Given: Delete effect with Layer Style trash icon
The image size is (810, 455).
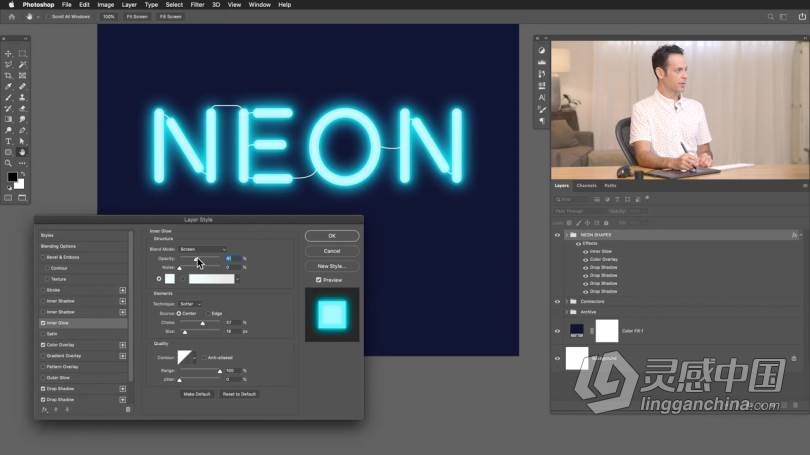Looking at the screenshot, I should point(127,409).
